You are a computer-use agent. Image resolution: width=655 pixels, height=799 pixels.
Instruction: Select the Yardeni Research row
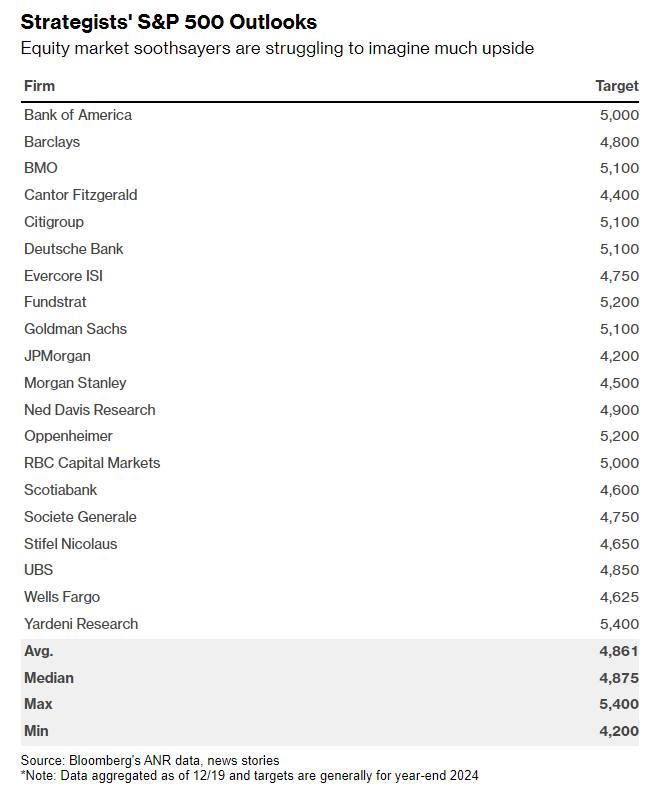[x=330, y=624]
